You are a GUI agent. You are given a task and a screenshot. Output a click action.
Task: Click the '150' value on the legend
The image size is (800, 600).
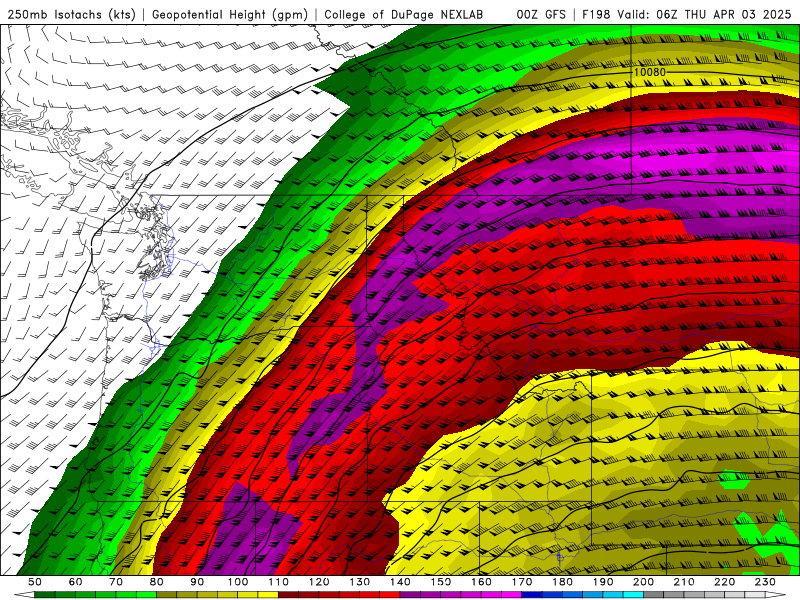441,582
